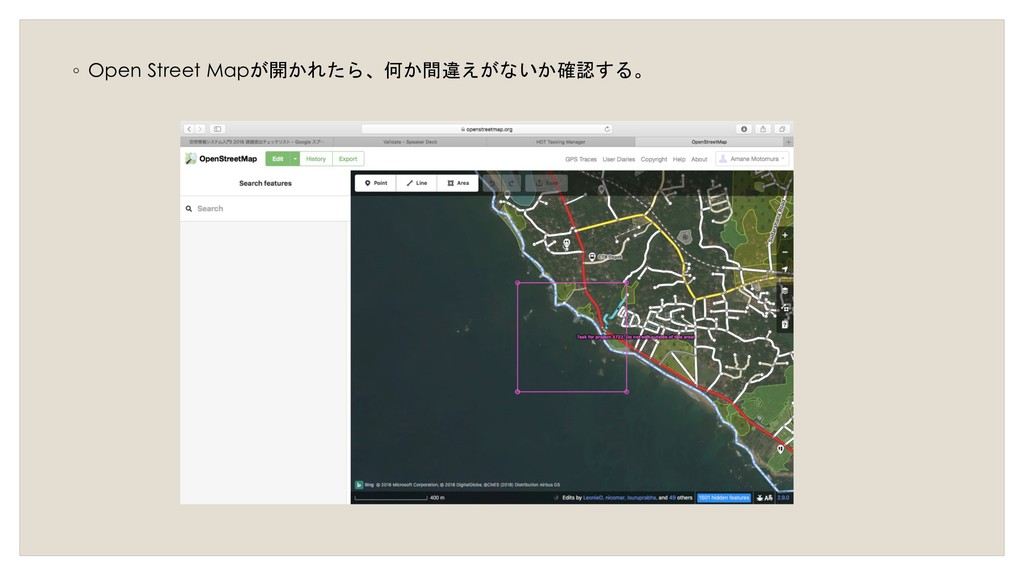Image resolution: width=1024 pixels, height=576 pixels.
Task: Zoom in the map with plus button
Action: point(785,236)
